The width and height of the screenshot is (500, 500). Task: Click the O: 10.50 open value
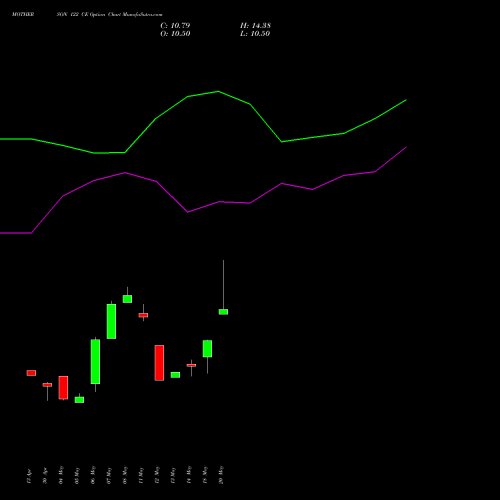pyautogui.click(x=175, y=34)
